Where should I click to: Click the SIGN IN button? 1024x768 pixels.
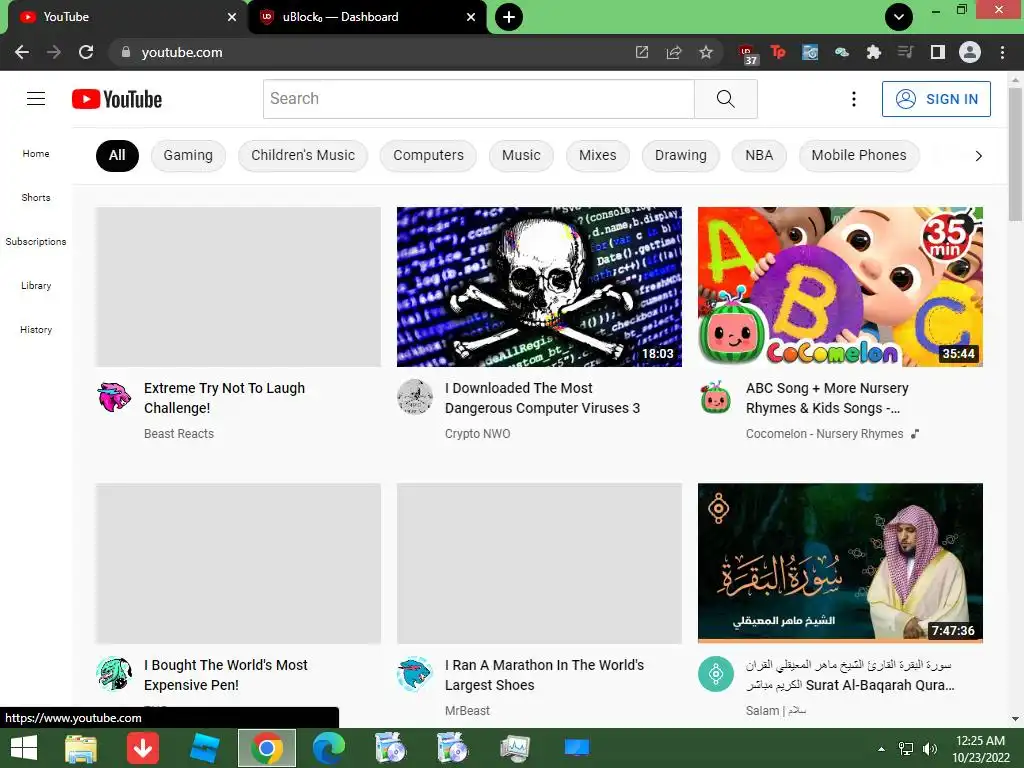tap(936, 99)
